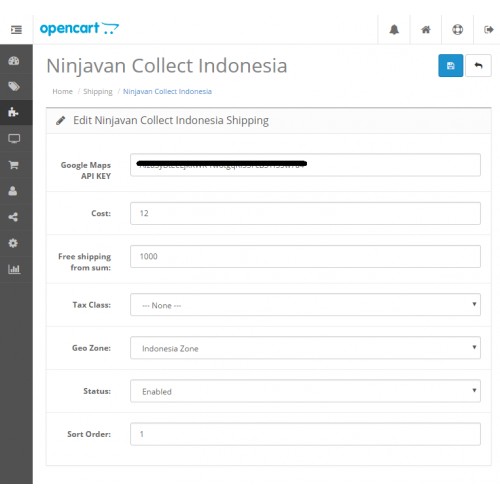Image resolution: width=500 pixels, height=500 pixels.
Task: Open Catalog via sidebar tags icon
Action: pos(14,87)
